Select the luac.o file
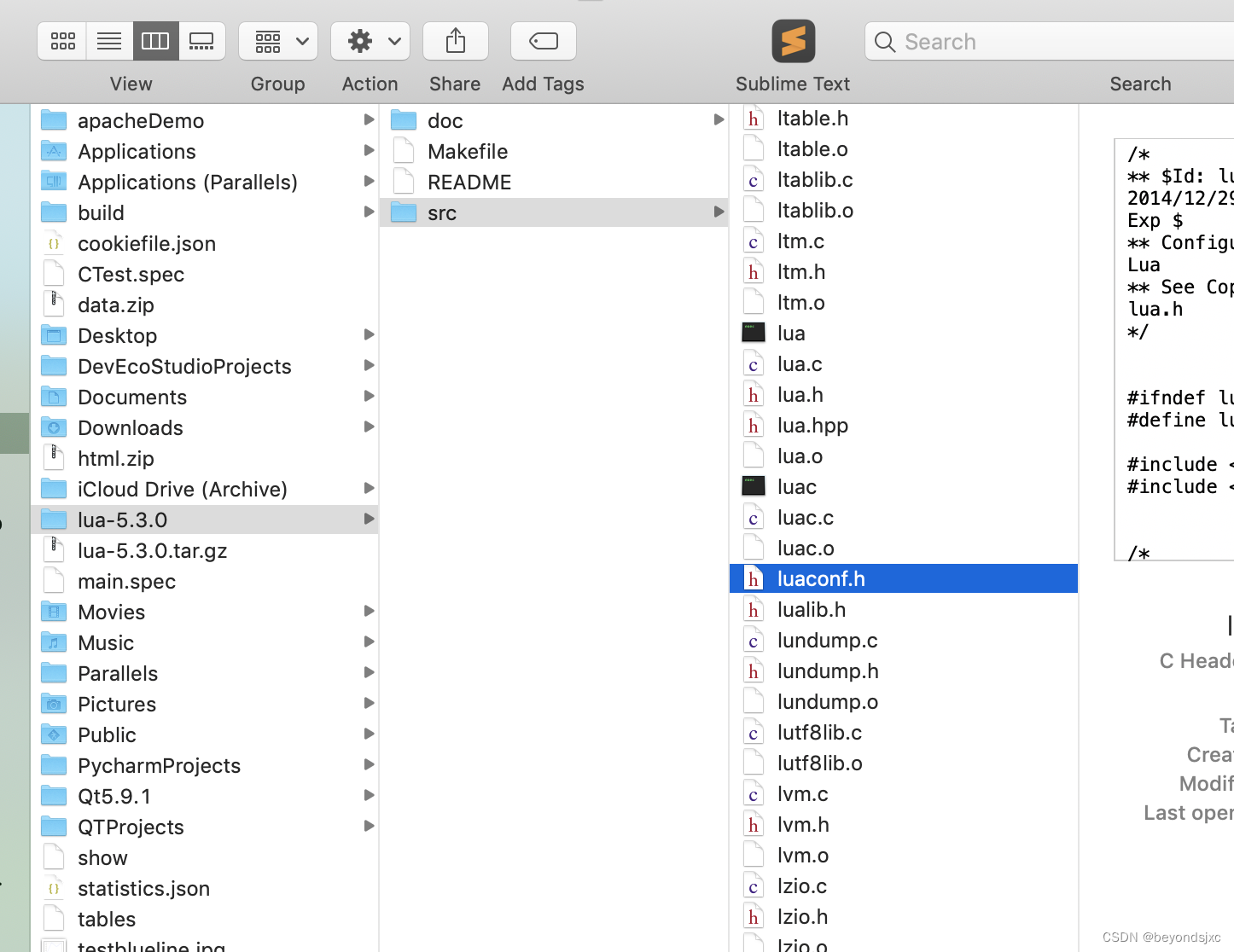Viewport: 1234px width, 952px height. click(904, 549)
